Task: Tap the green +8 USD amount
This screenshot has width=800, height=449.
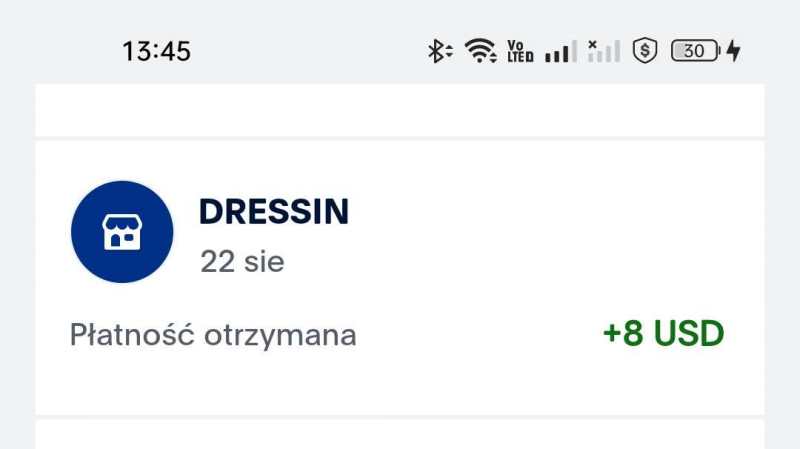Action: 663,334
